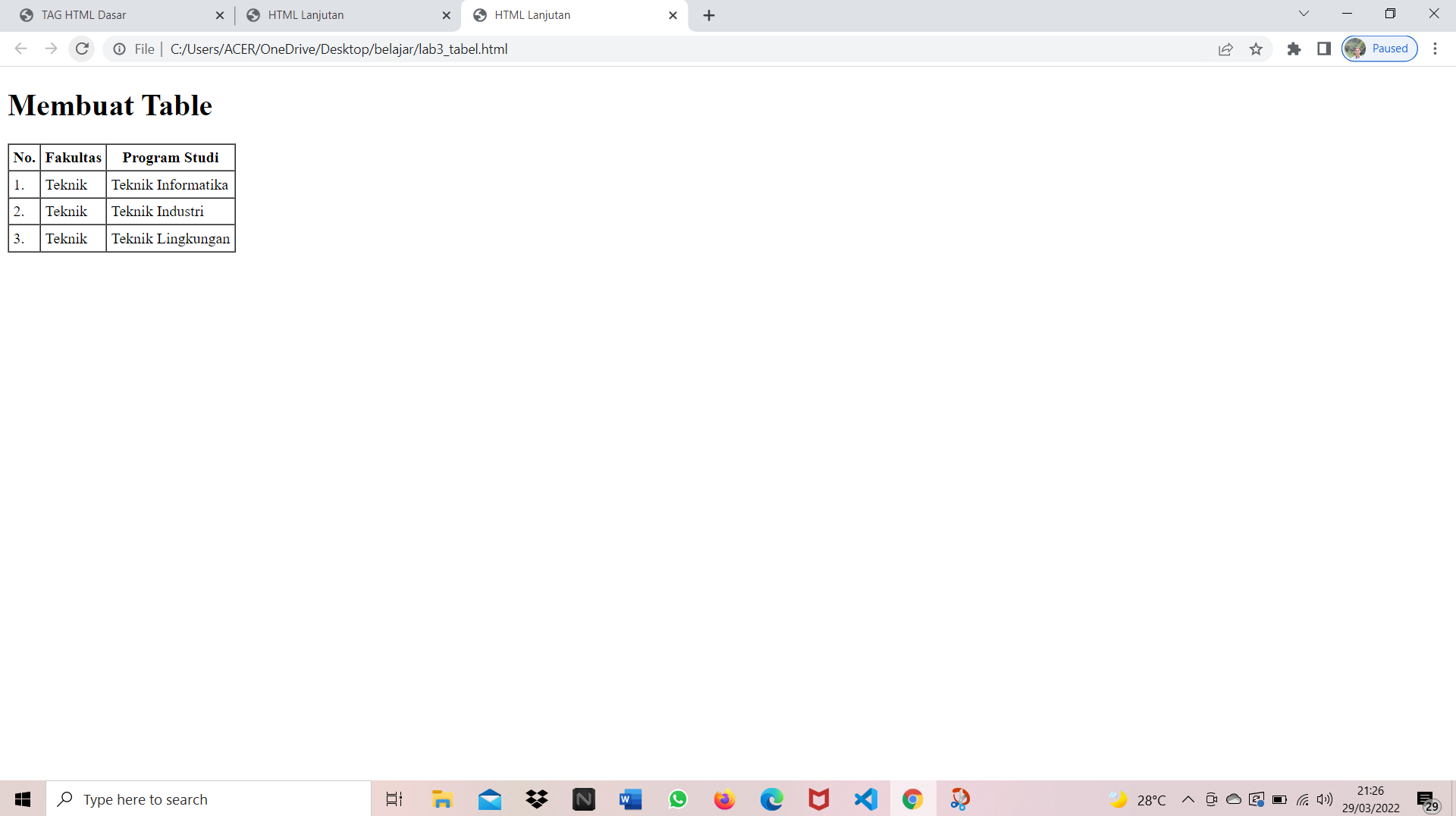Bookmark this page with the star icon
This screenshot has height=816, width=1456.
point(1257,49)
